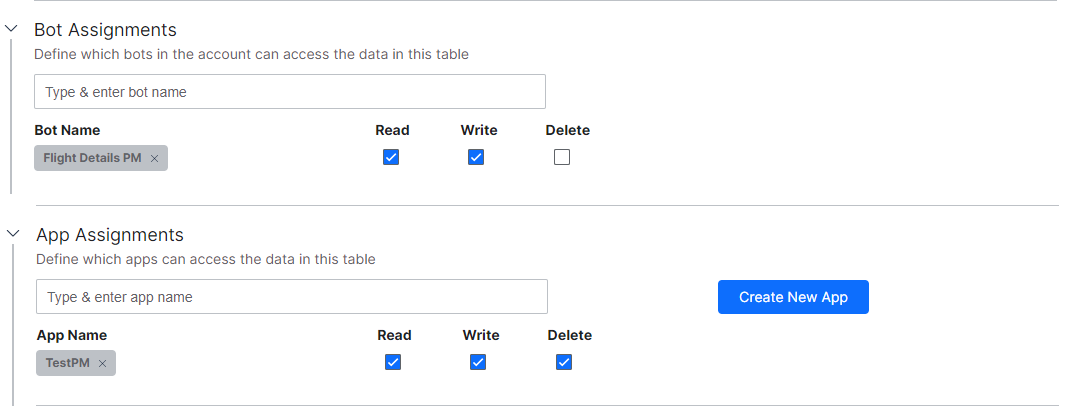This screenshot has width=1068, height=420.
Task: Select the Flight Details PM bot chip label
Action: (92, 158)
